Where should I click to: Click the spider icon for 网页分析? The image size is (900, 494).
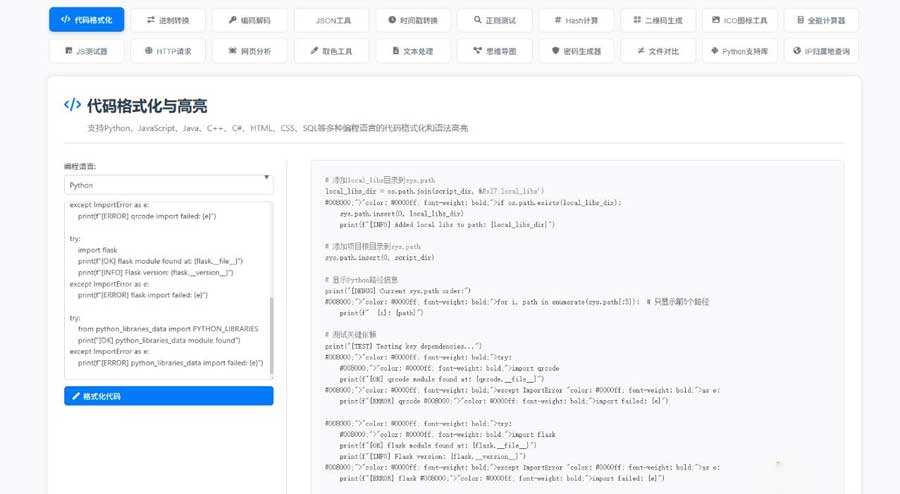coord(232,51)
